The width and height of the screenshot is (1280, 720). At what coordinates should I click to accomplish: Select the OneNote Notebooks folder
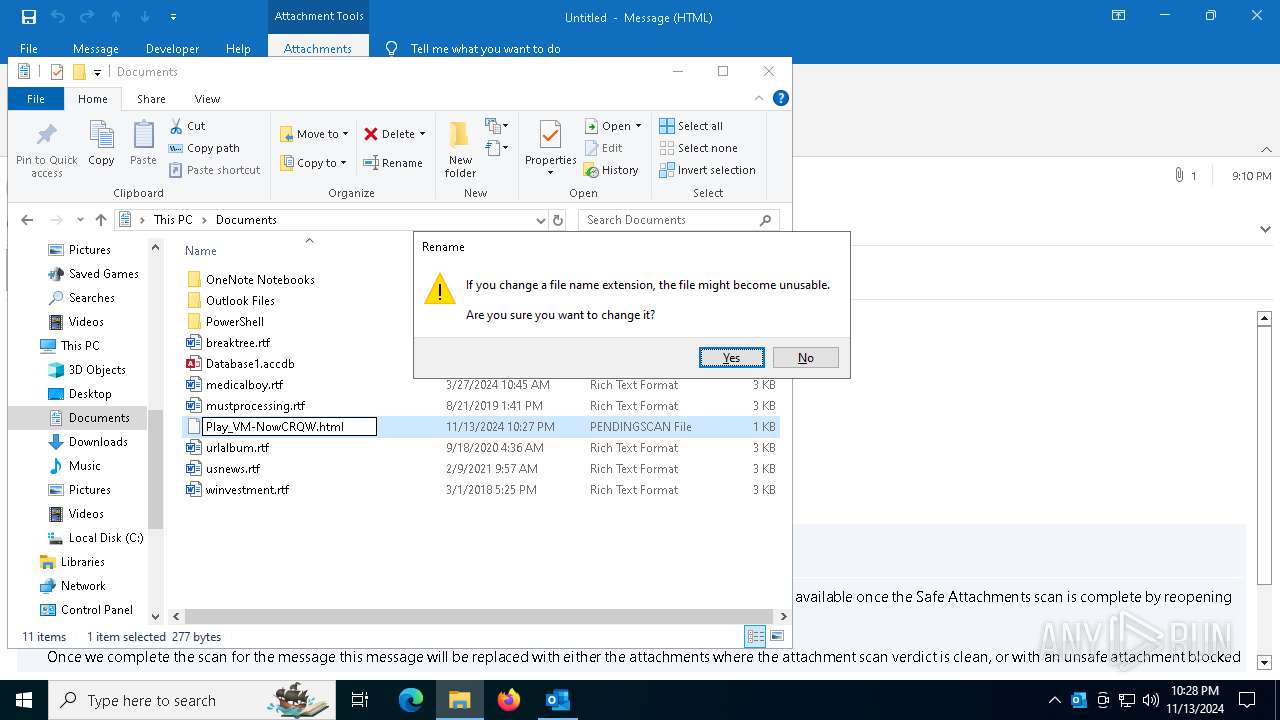click(x=251, y=280)
